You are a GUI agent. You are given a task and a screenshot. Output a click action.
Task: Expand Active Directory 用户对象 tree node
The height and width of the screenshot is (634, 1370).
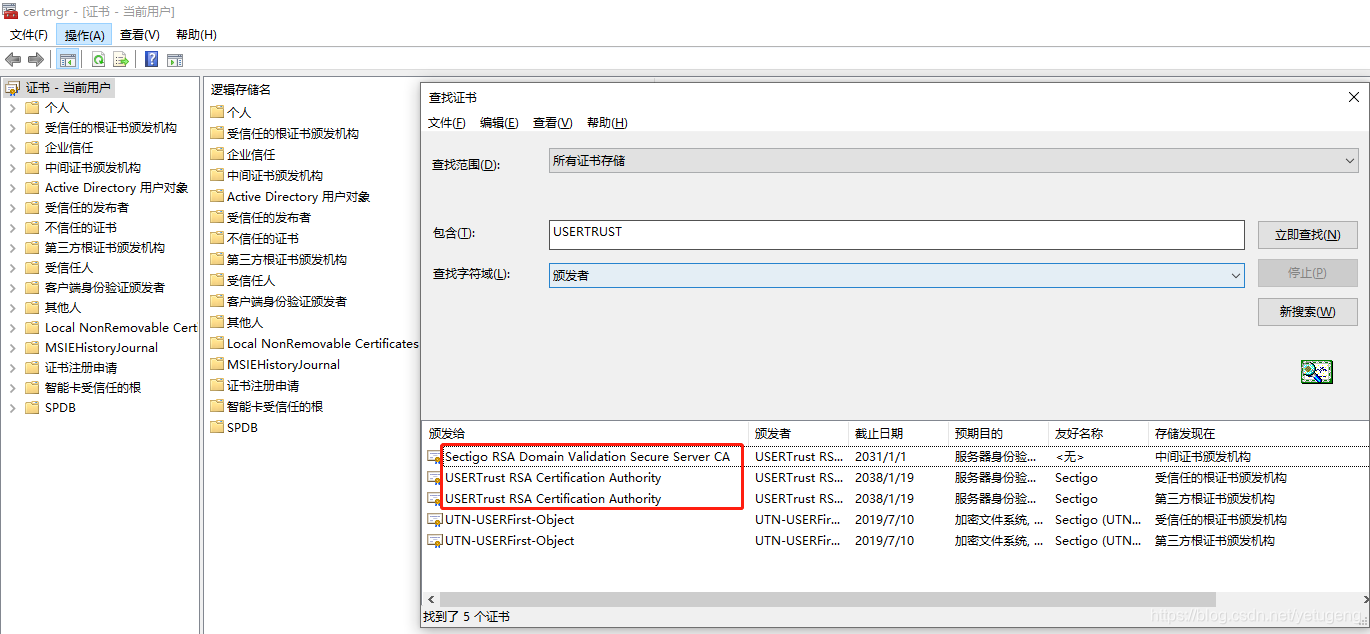tap(12, 187)
